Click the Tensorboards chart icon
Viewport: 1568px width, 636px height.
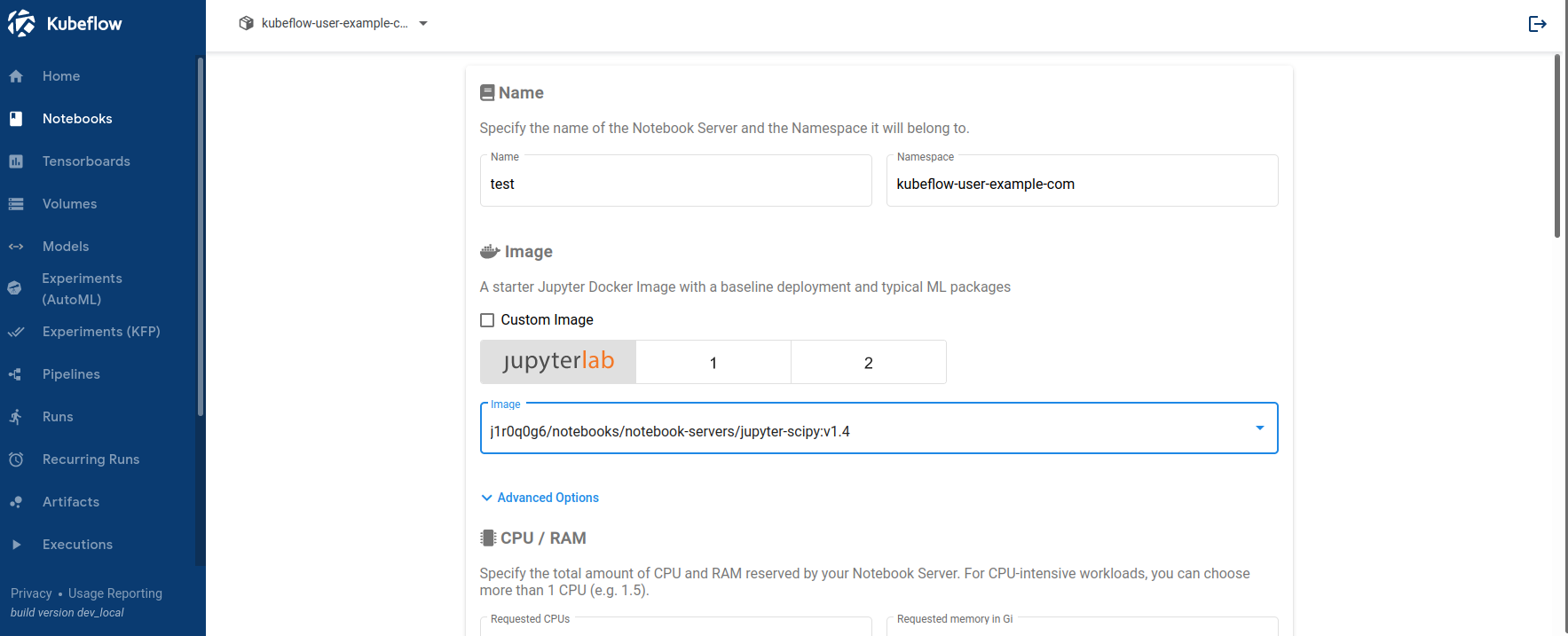tap(16, 161)
